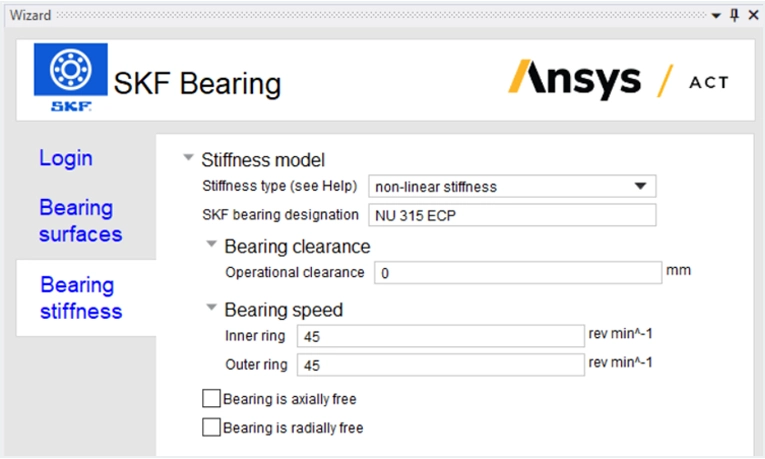Collapse the Bearing clearance group

(211, 243)
